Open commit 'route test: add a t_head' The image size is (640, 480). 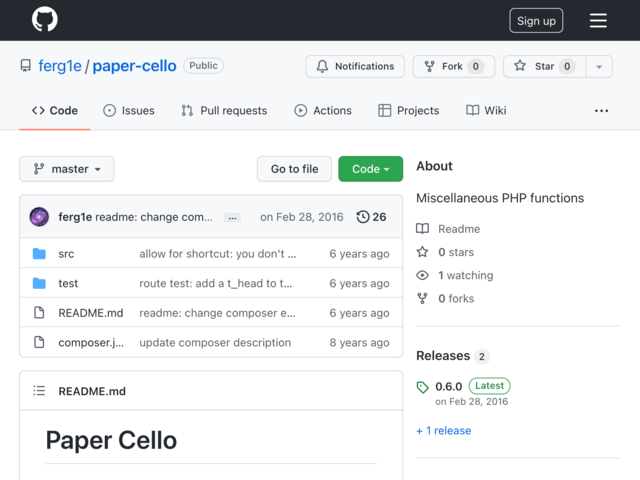pyautogui.click(x=216, y=283)
